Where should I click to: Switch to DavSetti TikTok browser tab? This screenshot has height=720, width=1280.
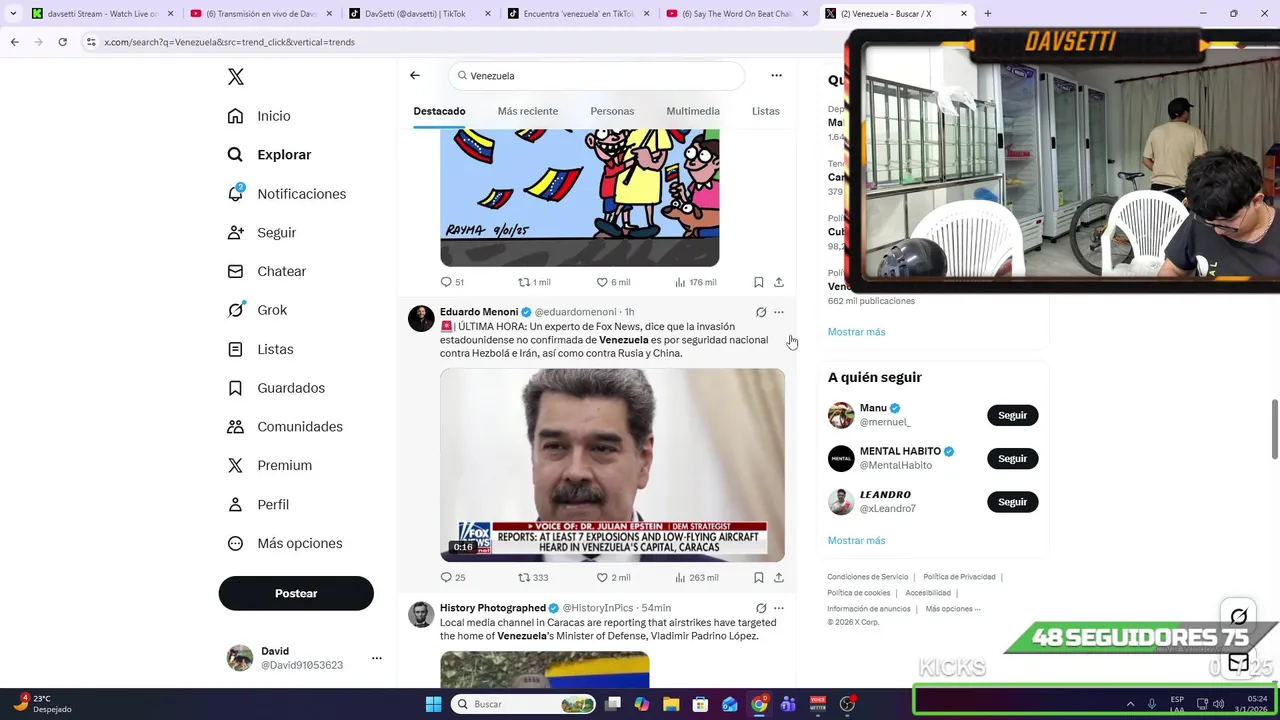[x=418, y=14]
